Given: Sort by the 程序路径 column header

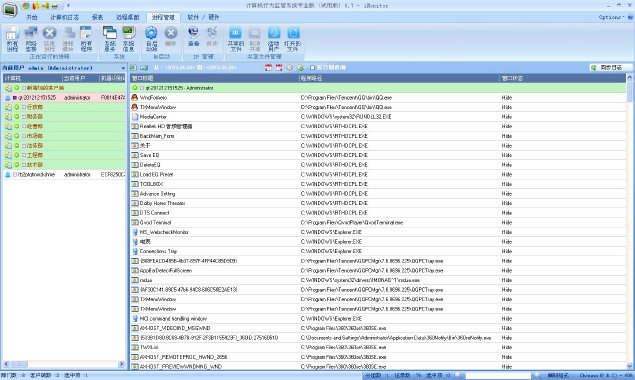Looking at the screenshot, I should point(399,78).
